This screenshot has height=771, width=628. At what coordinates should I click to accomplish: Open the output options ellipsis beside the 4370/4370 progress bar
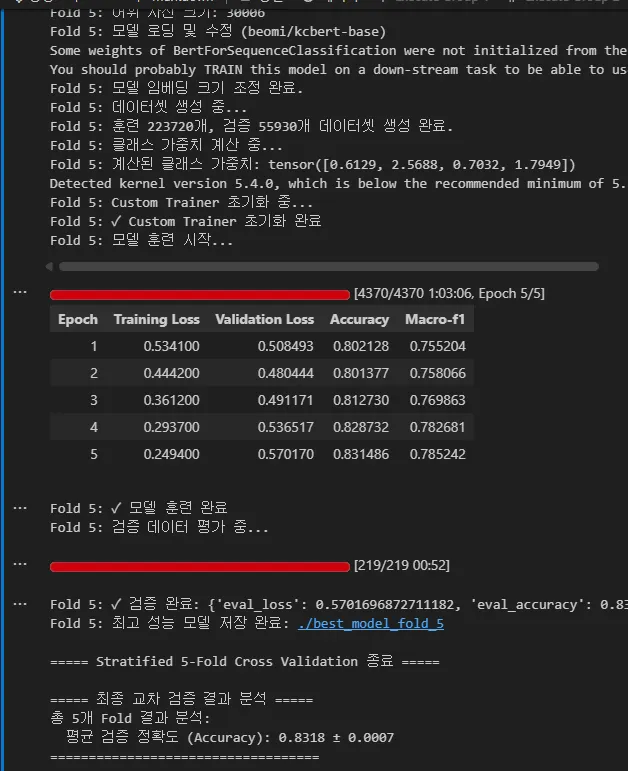[20, 292]
